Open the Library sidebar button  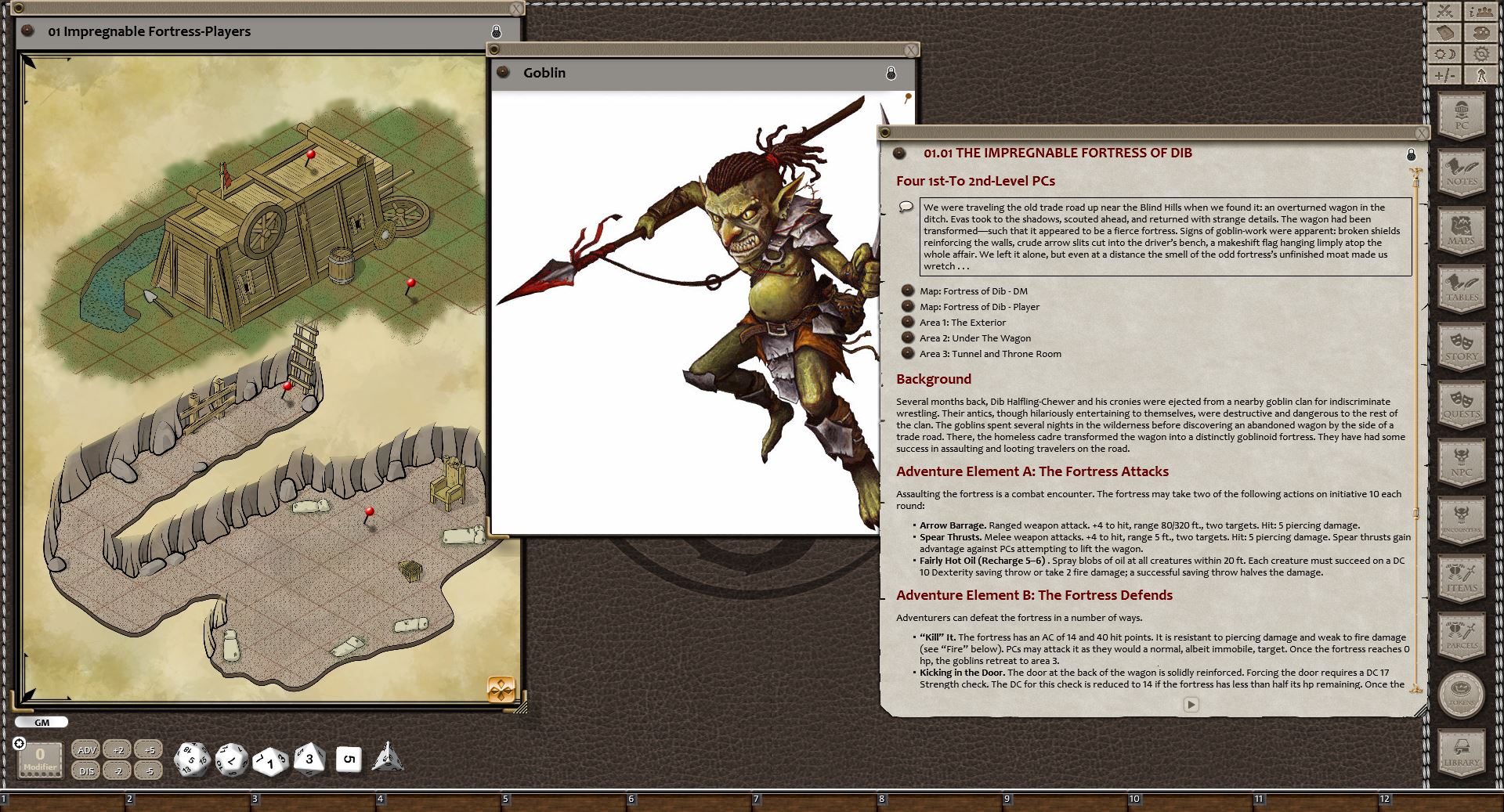pos(1461,752)
